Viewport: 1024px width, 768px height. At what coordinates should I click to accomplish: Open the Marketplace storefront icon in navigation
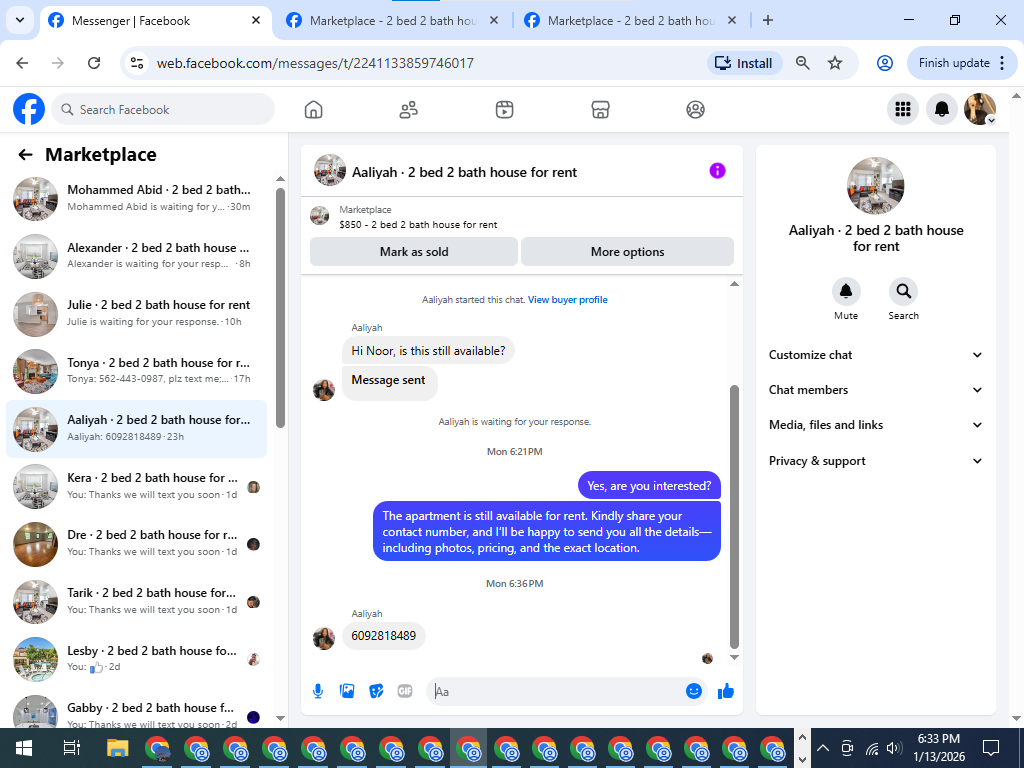pyautogui.click(x=600, y=110)
